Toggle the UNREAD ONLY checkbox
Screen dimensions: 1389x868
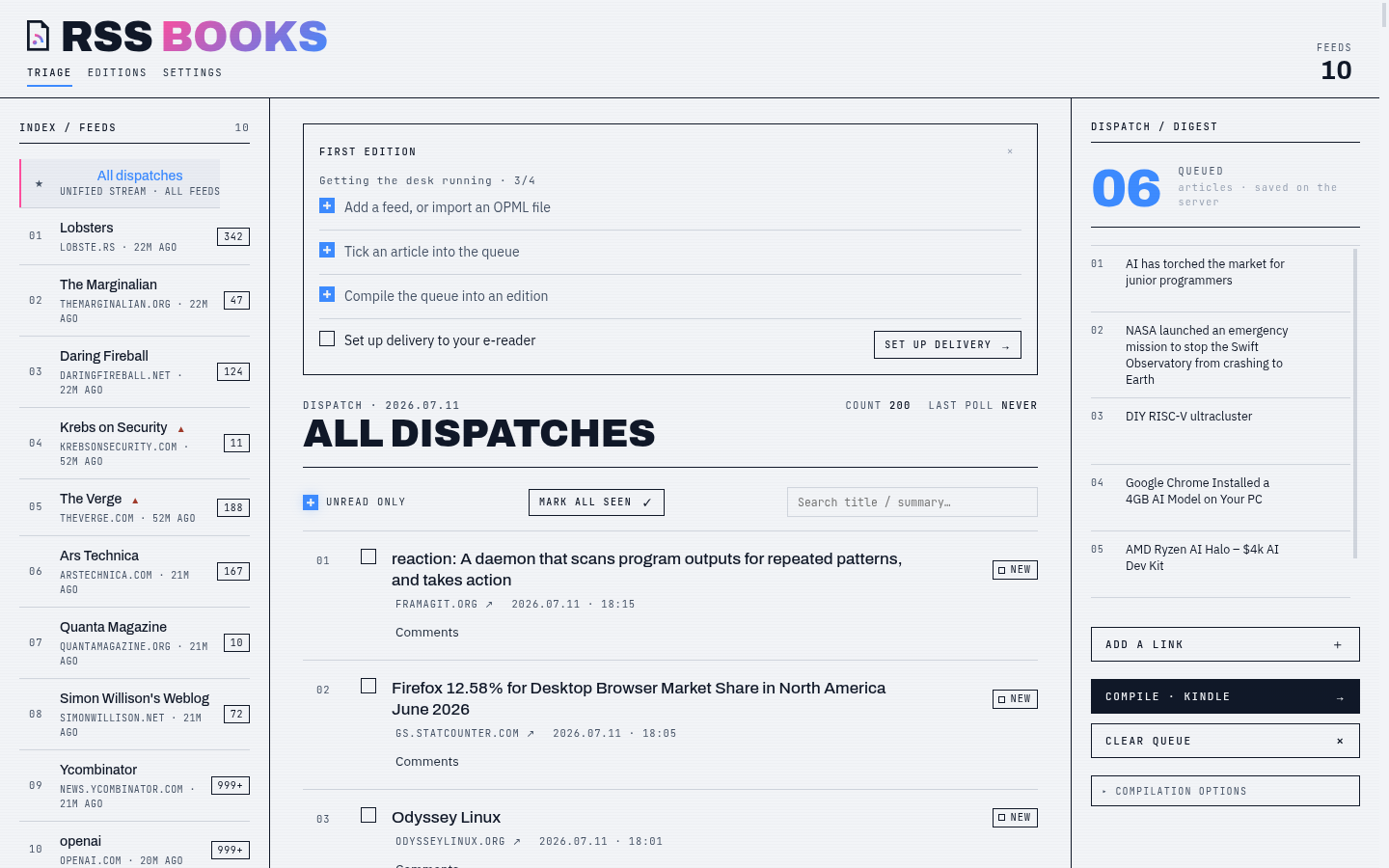[311, 502]
